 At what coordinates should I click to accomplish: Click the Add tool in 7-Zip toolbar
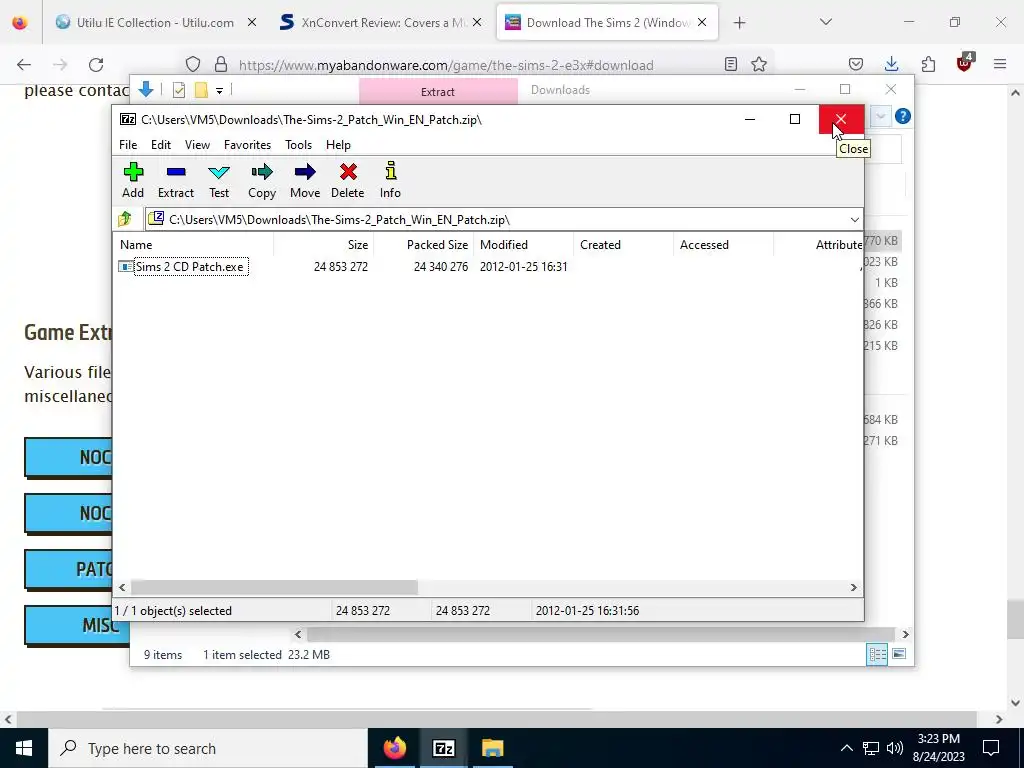[133, 180]
